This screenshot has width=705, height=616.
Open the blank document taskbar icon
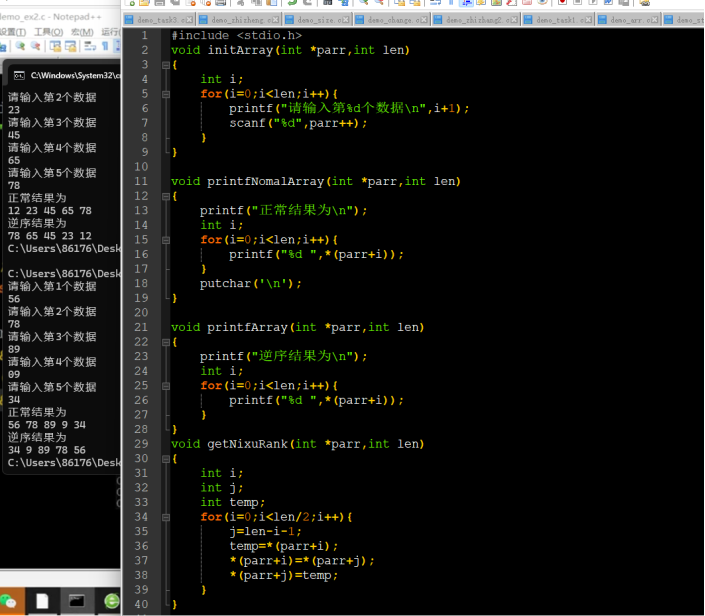click(x=42, y=601)
